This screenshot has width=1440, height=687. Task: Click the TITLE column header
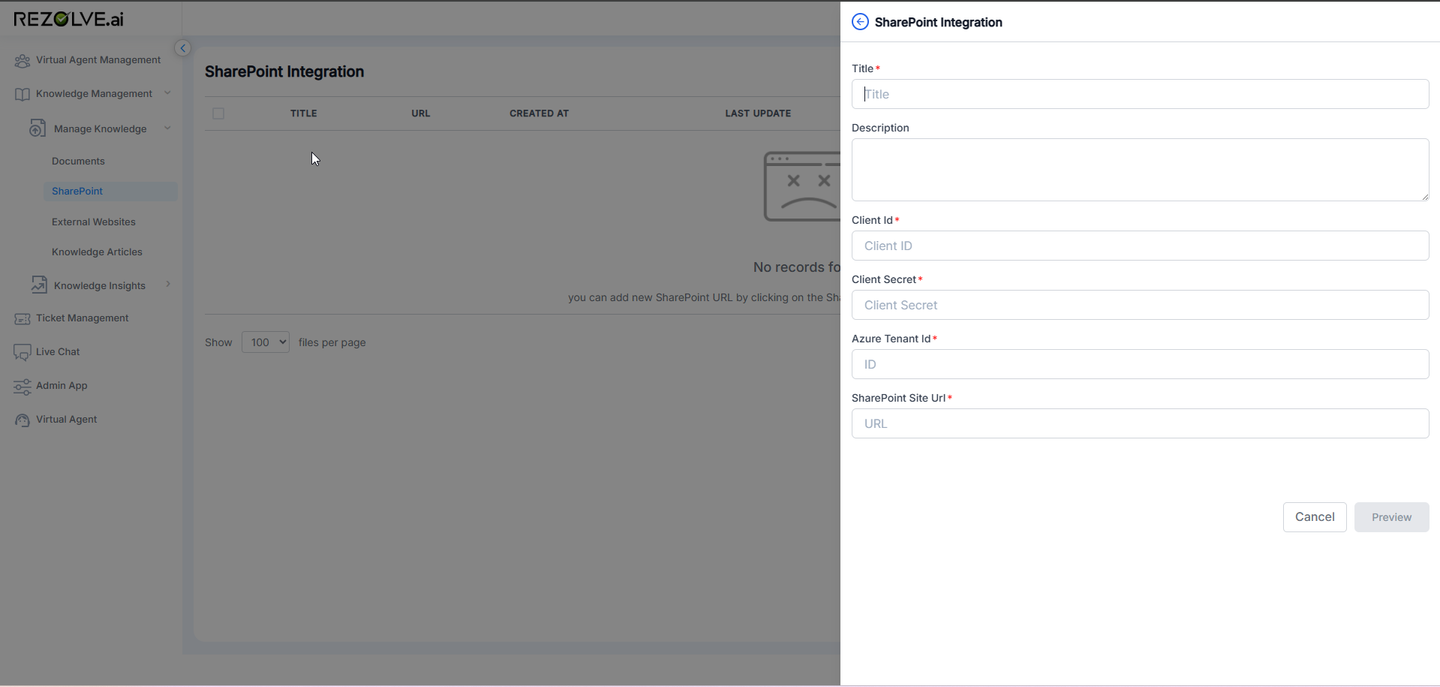pos(303,114)
